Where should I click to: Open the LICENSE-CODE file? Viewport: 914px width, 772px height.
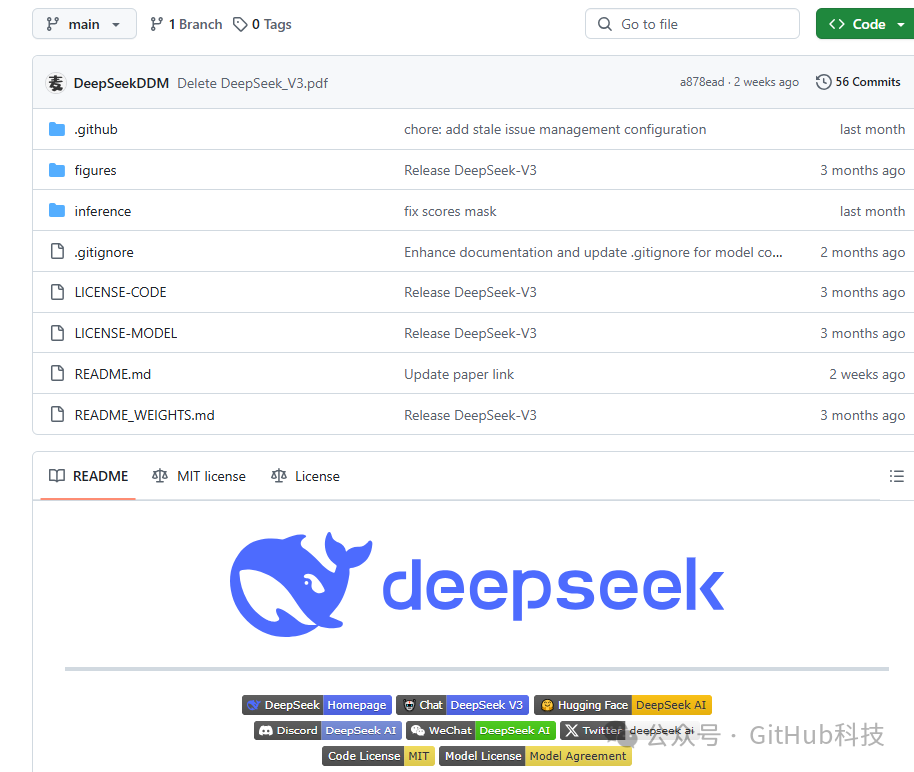click(x=121, y=292)
